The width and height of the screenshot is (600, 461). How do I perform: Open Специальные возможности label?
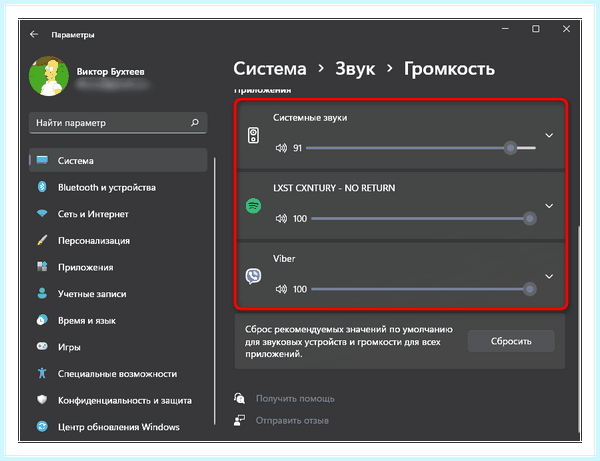[x=117, y=374]
